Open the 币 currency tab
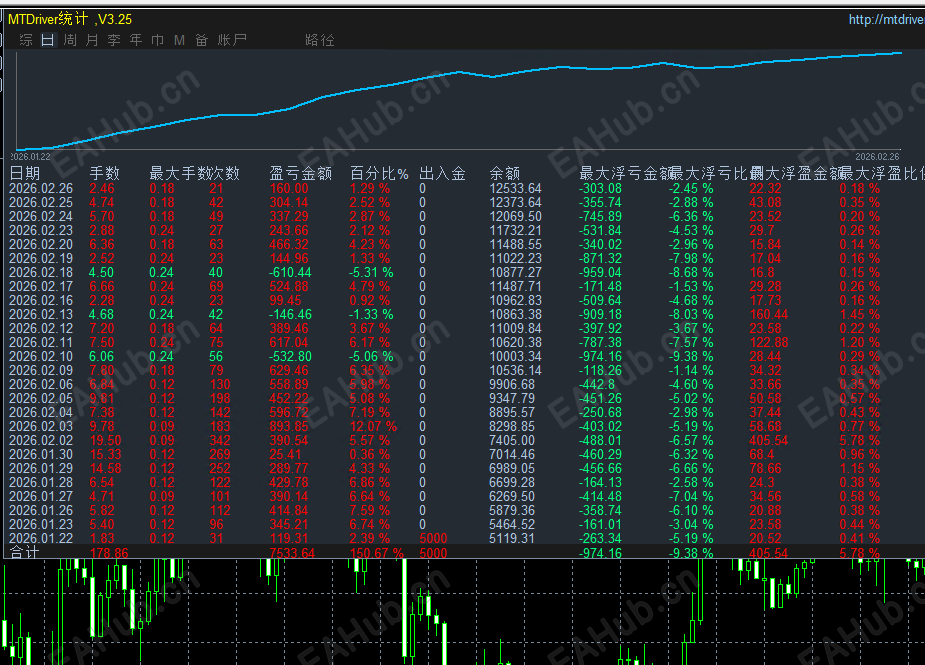 (x=158, y=40)
